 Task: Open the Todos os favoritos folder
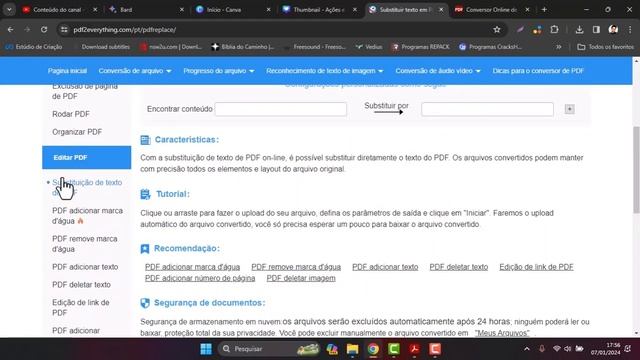[x=606, y=47]
